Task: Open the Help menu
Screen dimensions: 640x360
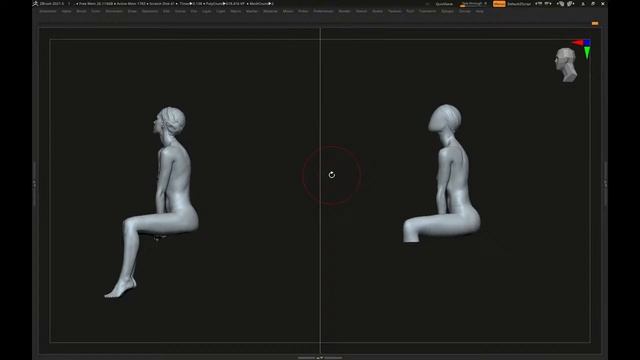Action: click(x=480, y=11)
